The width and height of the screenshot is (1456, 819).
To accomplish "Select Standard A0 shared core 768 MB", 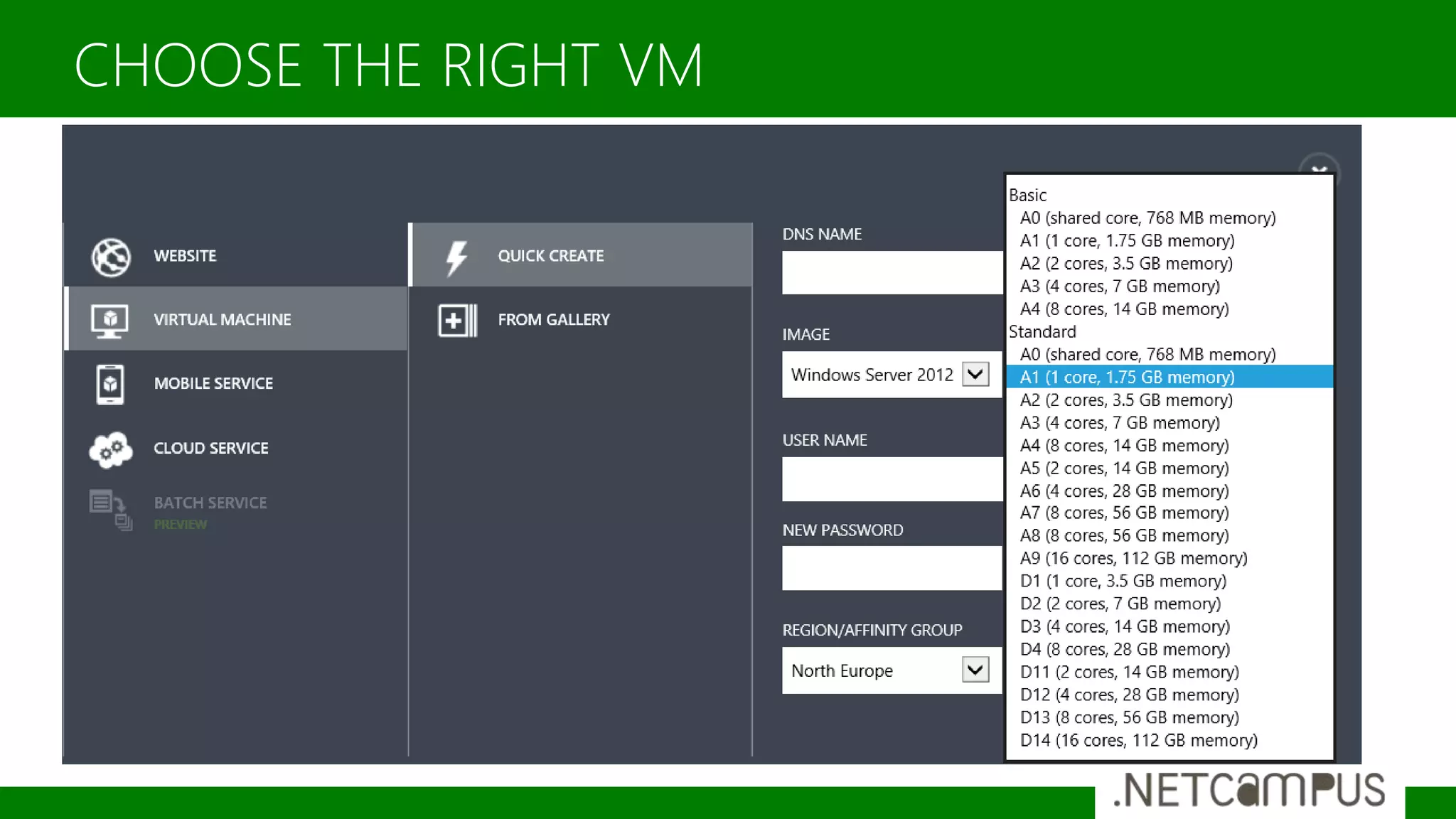I will (x=1169, y=354).
